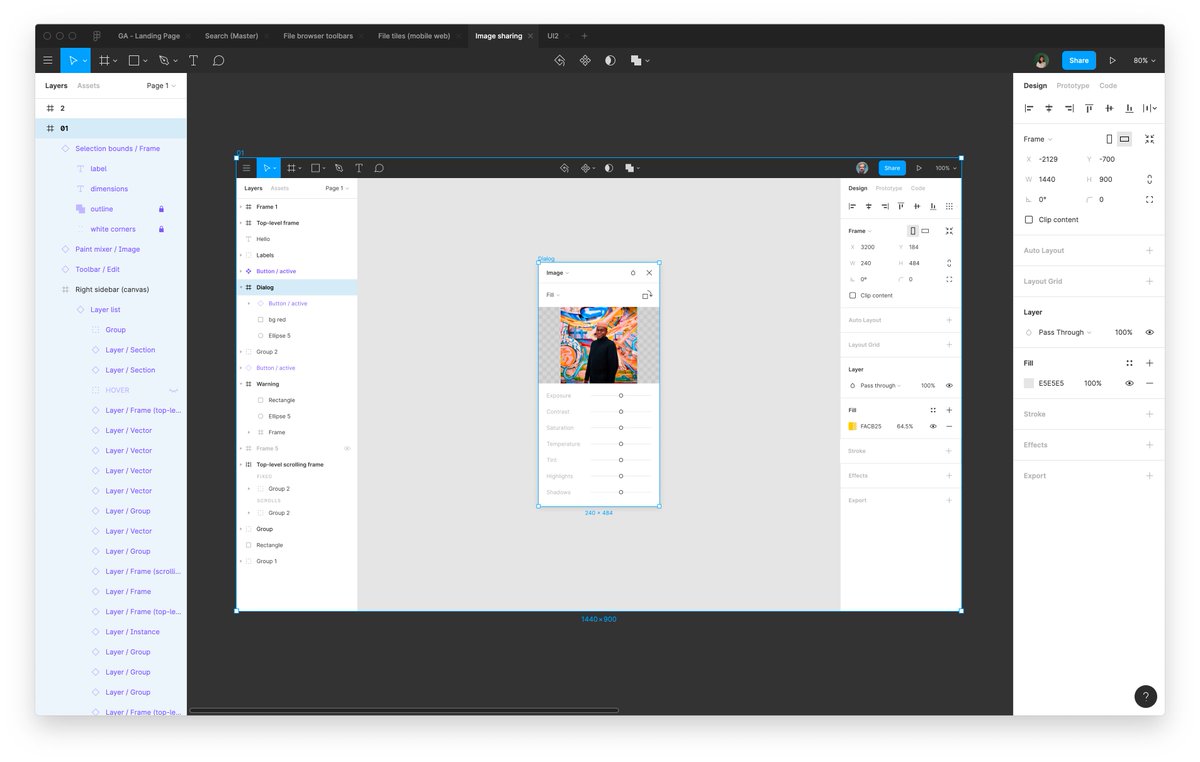Select the Move tool in the dark top toolbar
The image size is (1200, 762).
pos(71,60)
